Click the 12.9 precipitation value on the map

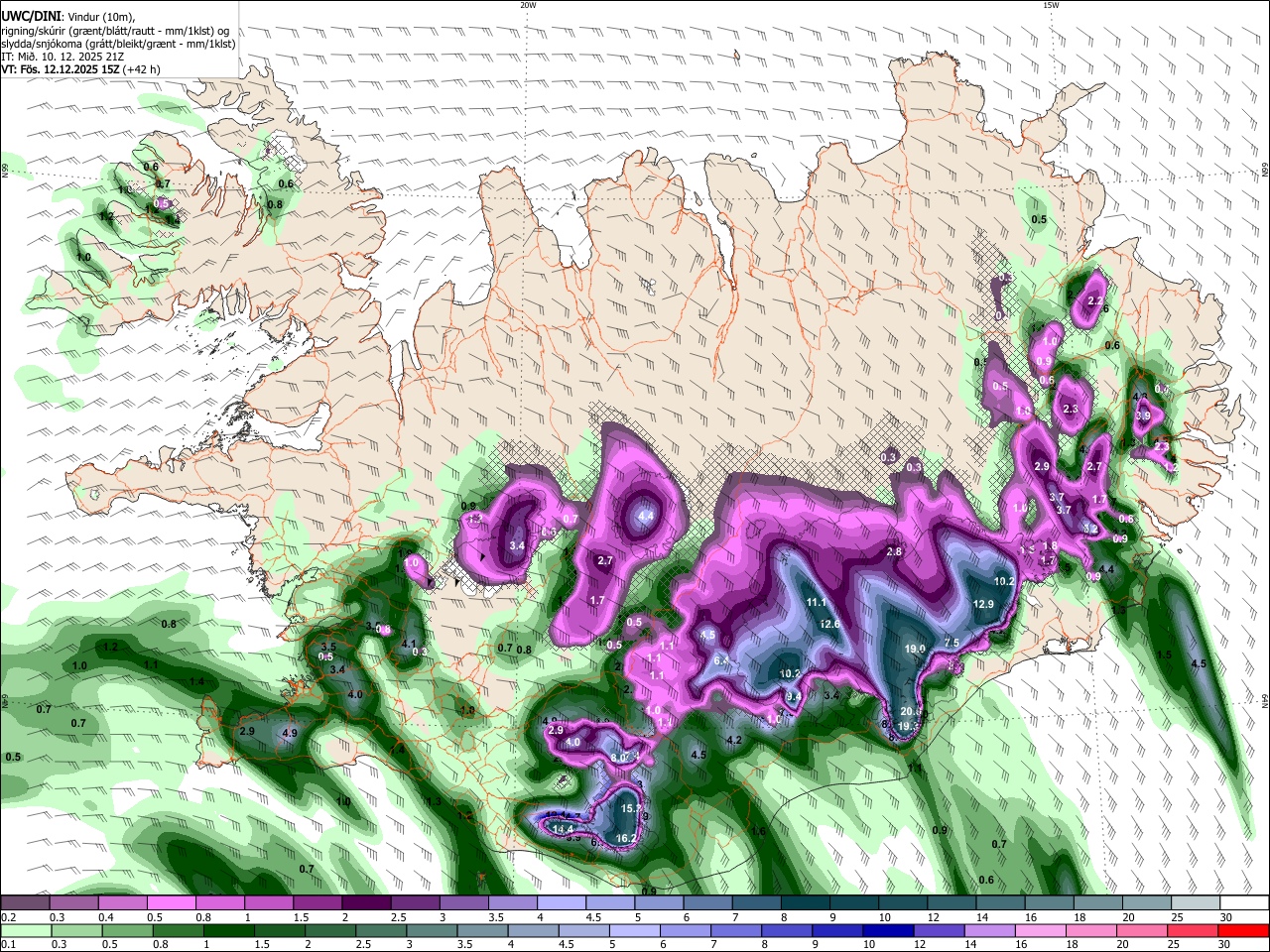[x=983, y=604]
